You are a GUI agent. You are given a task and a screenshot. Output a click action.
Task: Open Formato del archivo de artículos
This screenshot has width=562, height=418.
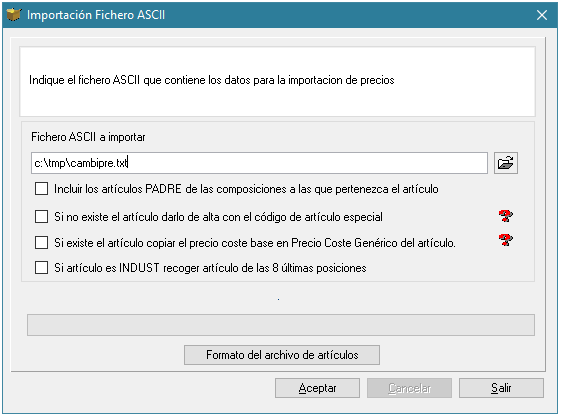tap(282, 355)
